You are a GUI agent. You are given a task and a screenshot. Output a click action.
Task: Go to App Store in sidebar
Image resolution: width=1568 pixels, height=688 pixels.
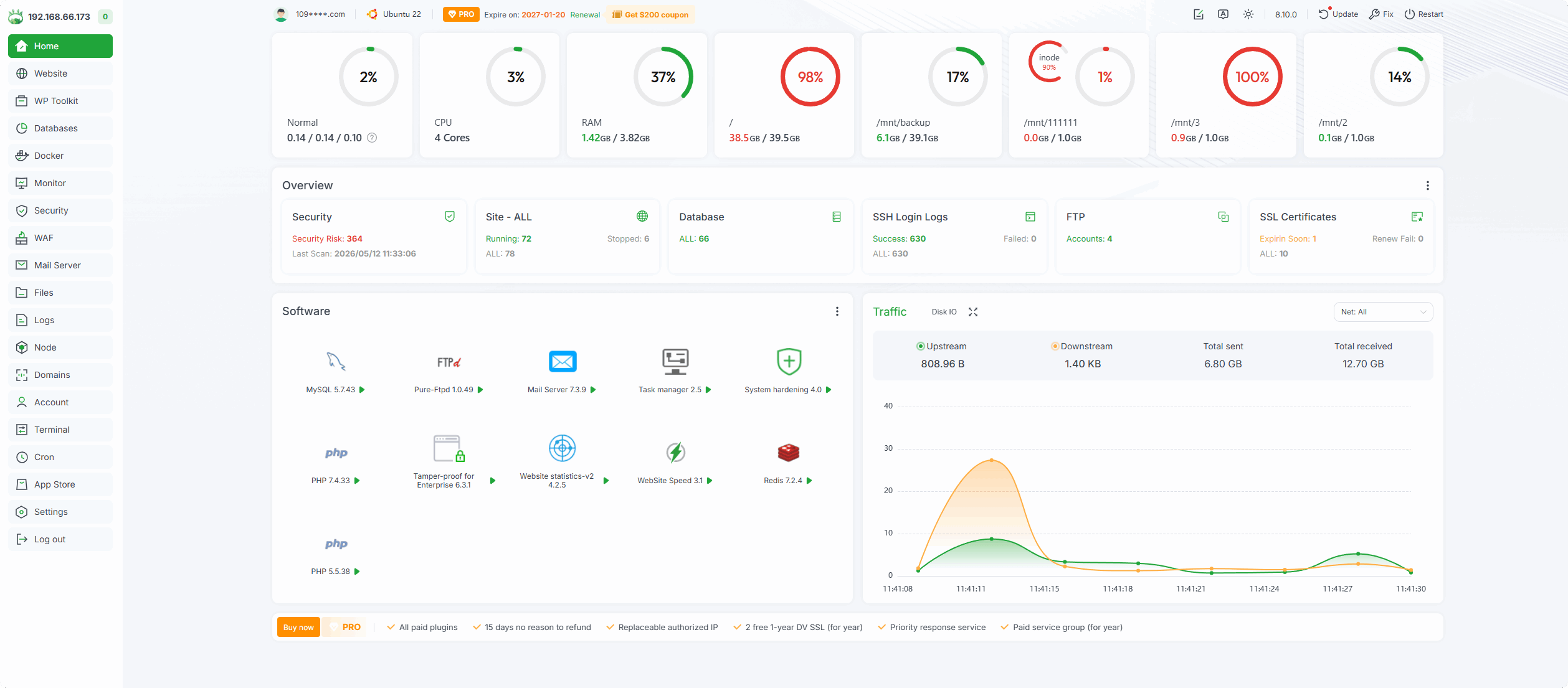[x=60, y=484]
